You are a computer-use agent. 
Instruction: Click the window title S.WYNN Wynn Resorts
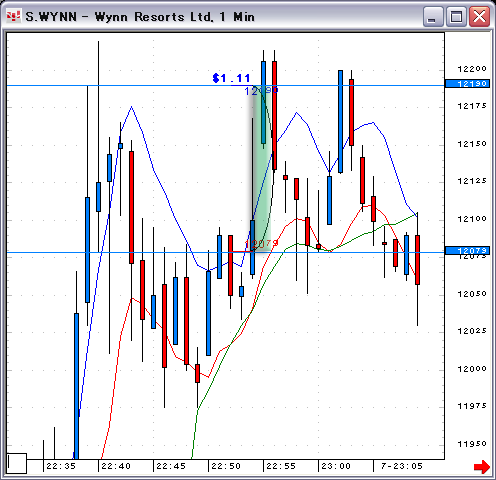[140, 16]
